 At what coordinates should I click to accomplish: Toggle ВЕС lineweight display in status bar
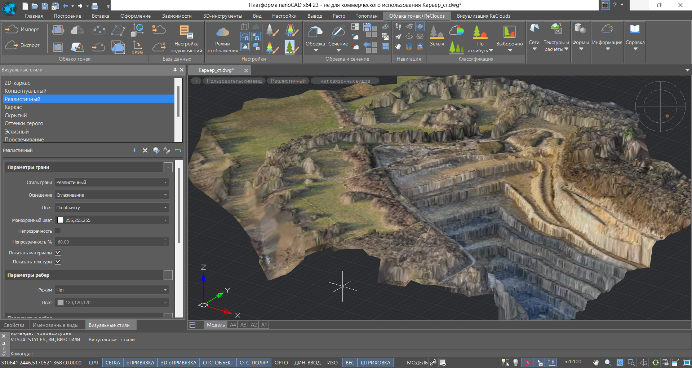point(349,362)
